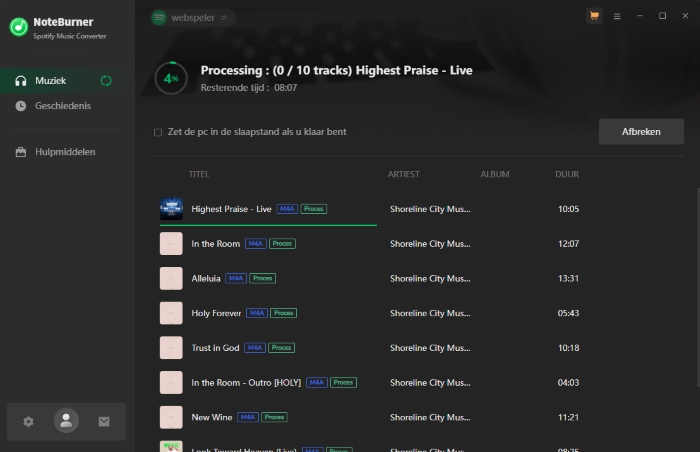Screen dimensions: 700x452
Task: Click the mail feedback envelope icon
Action: click(104, 421)
